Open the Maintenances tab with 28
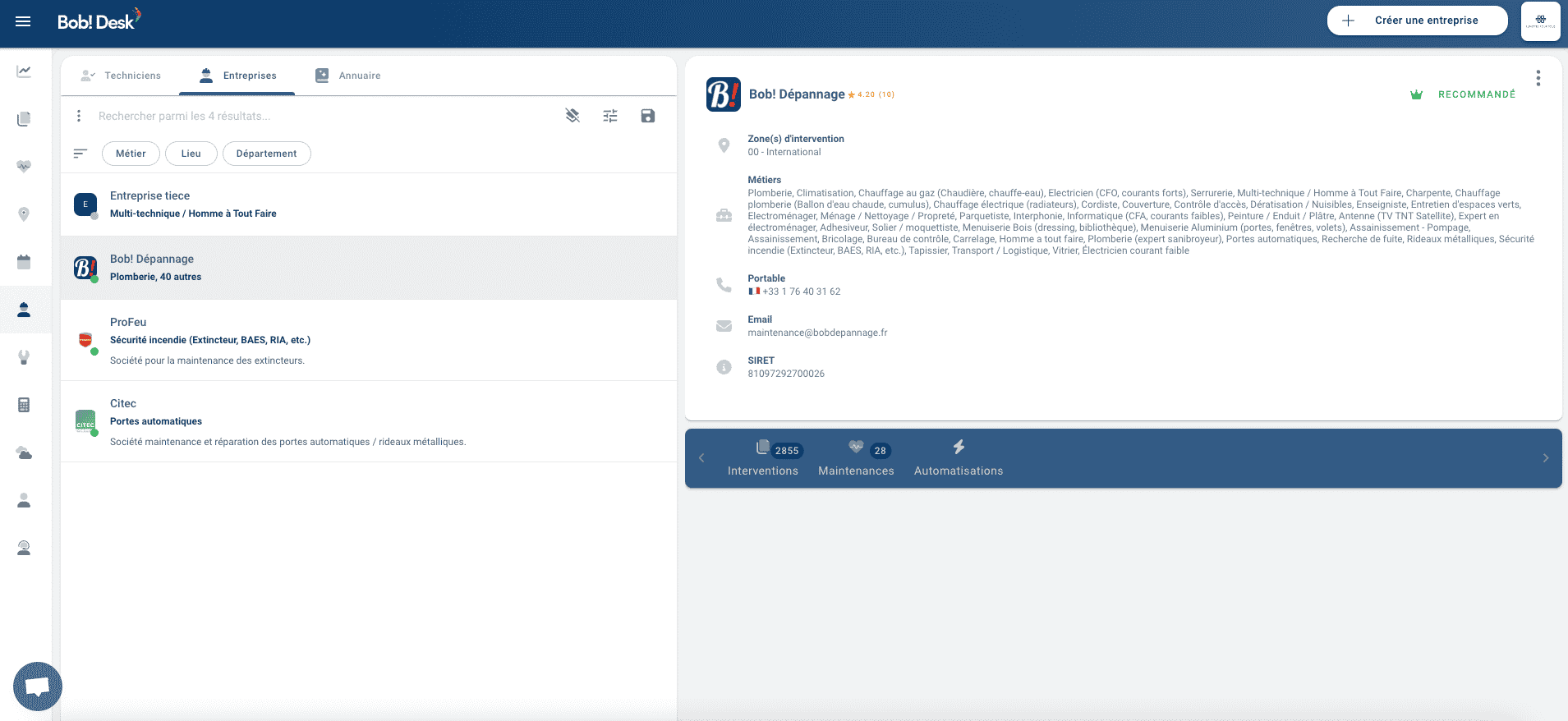Screen dimensions: 1568x721 856,458
